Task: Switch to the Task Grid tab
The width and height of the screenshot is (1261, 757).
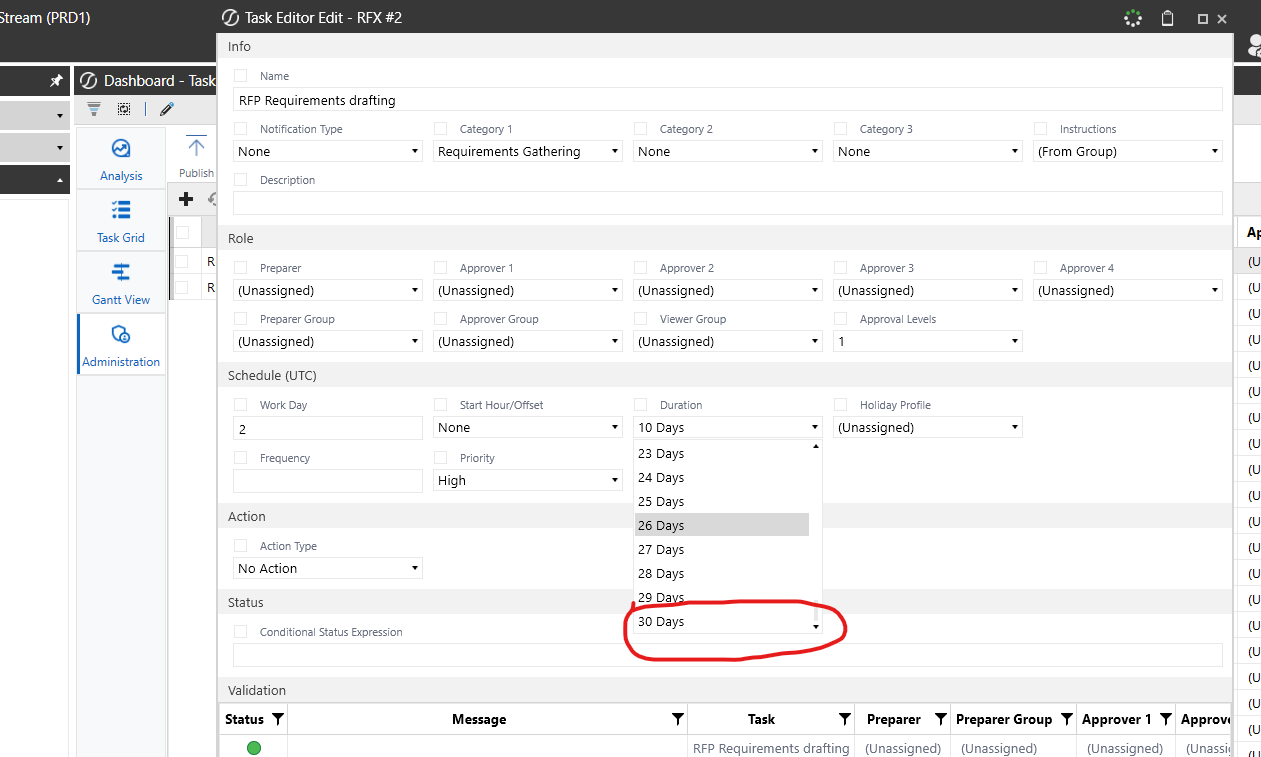Action: coord(121,220)
